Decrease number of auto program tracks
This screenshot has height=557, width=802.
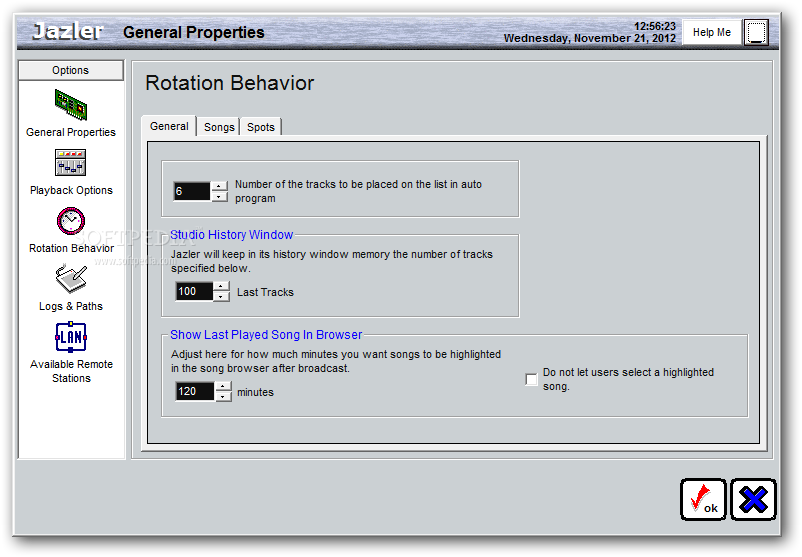(219, 196)
